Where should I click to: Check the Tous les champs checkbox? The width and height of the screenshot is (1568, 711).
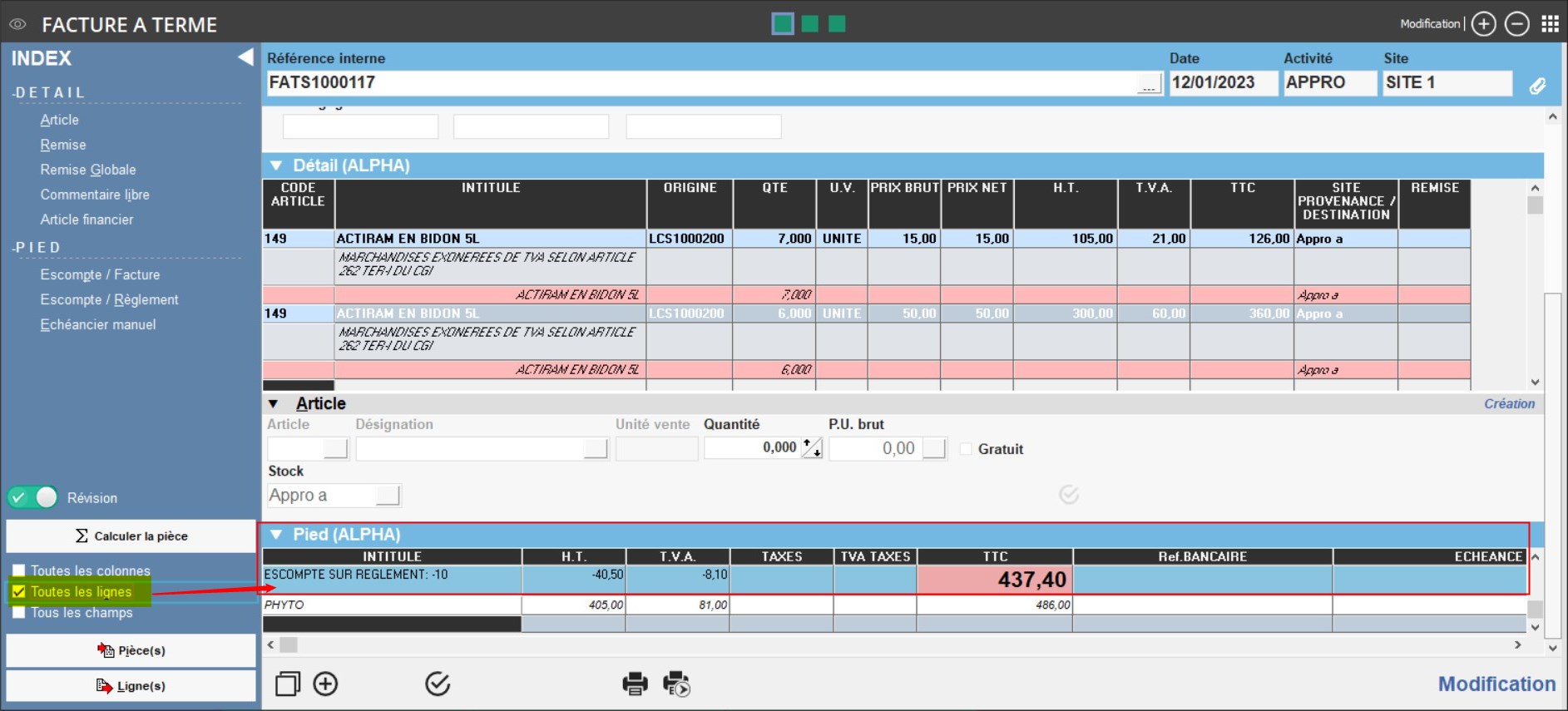tap(19, 613)
